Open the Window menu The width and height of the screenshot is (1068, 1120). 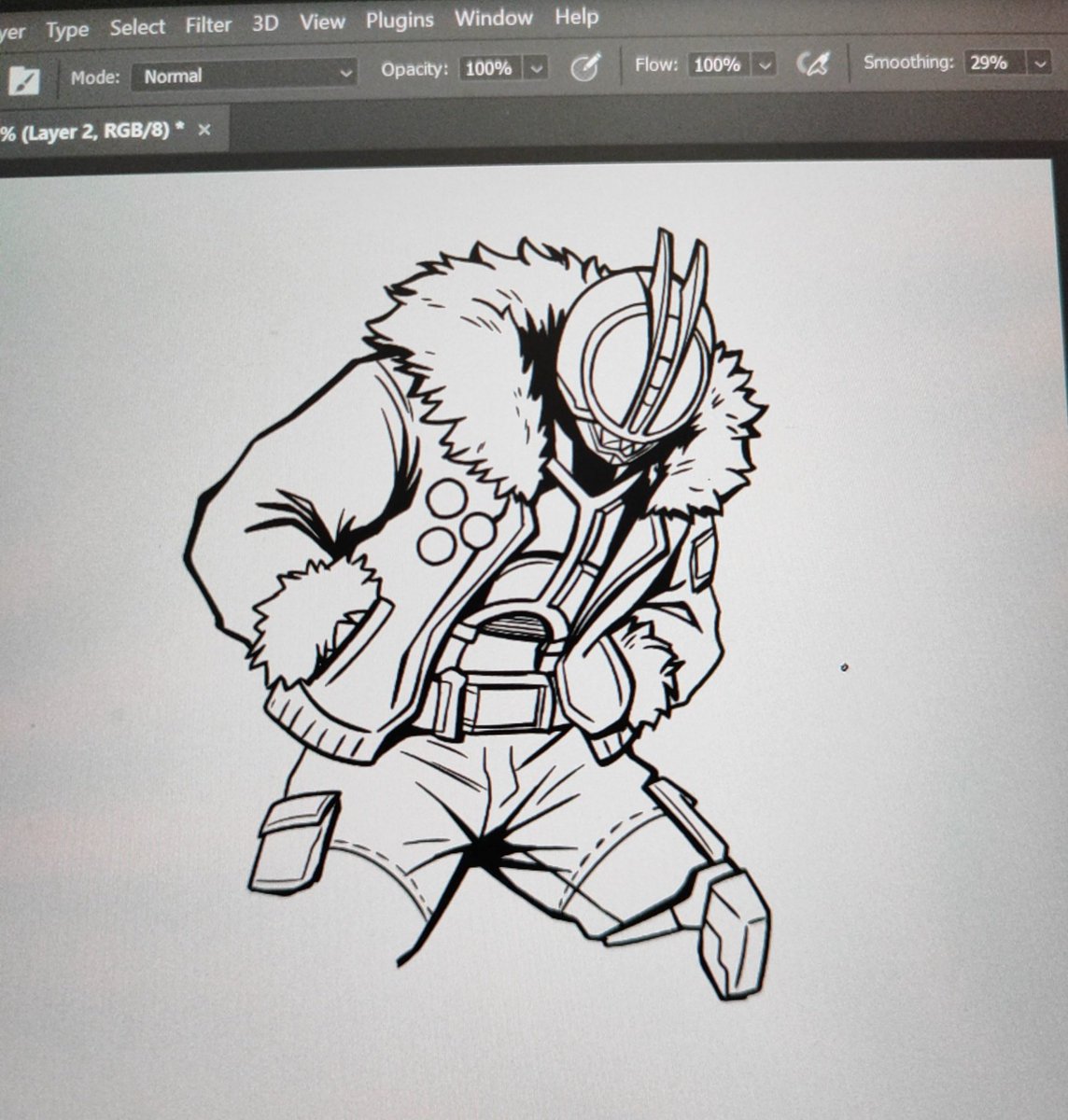tap(493, 18)
